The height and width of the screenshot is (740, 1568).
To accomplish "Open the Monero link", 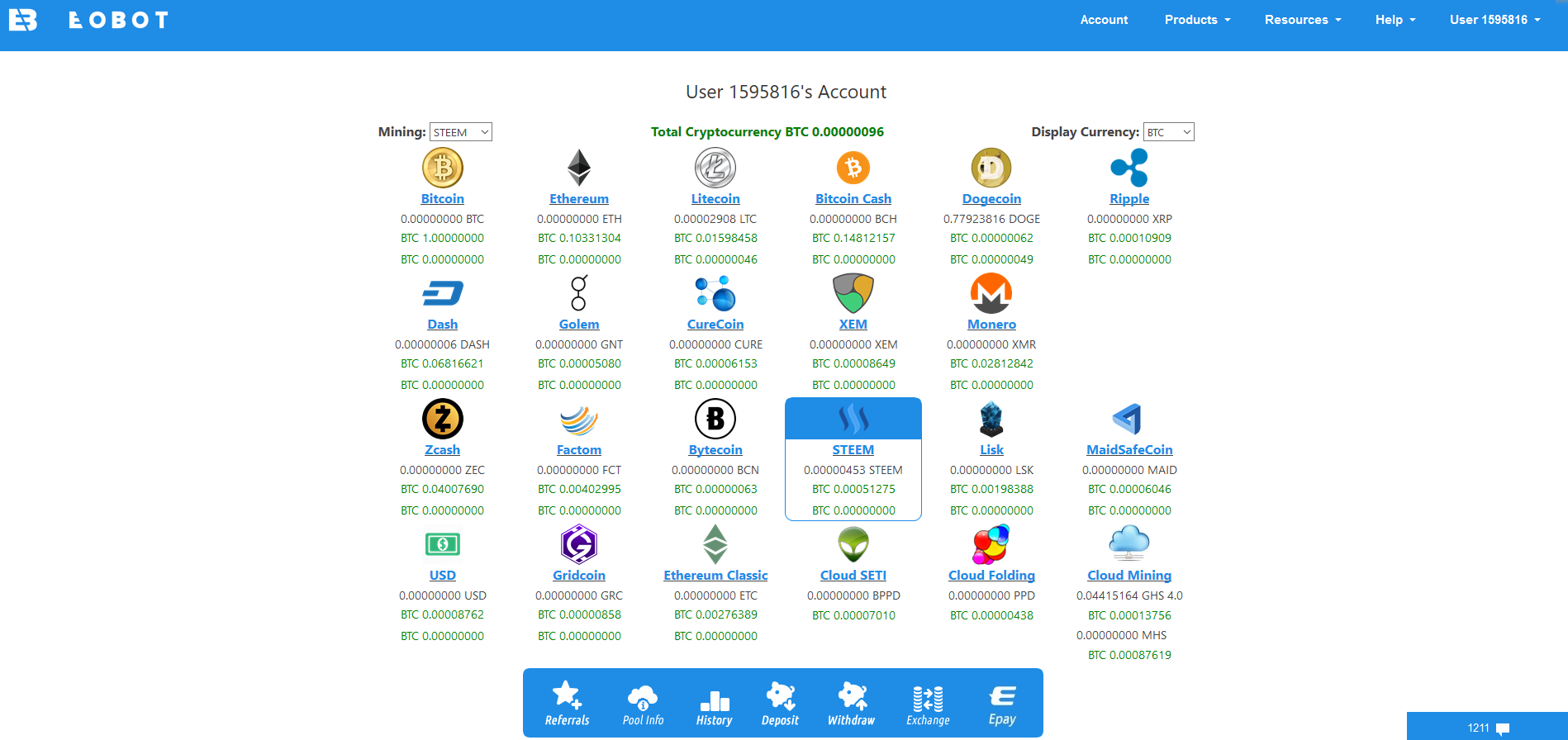I will pos(991,325).
